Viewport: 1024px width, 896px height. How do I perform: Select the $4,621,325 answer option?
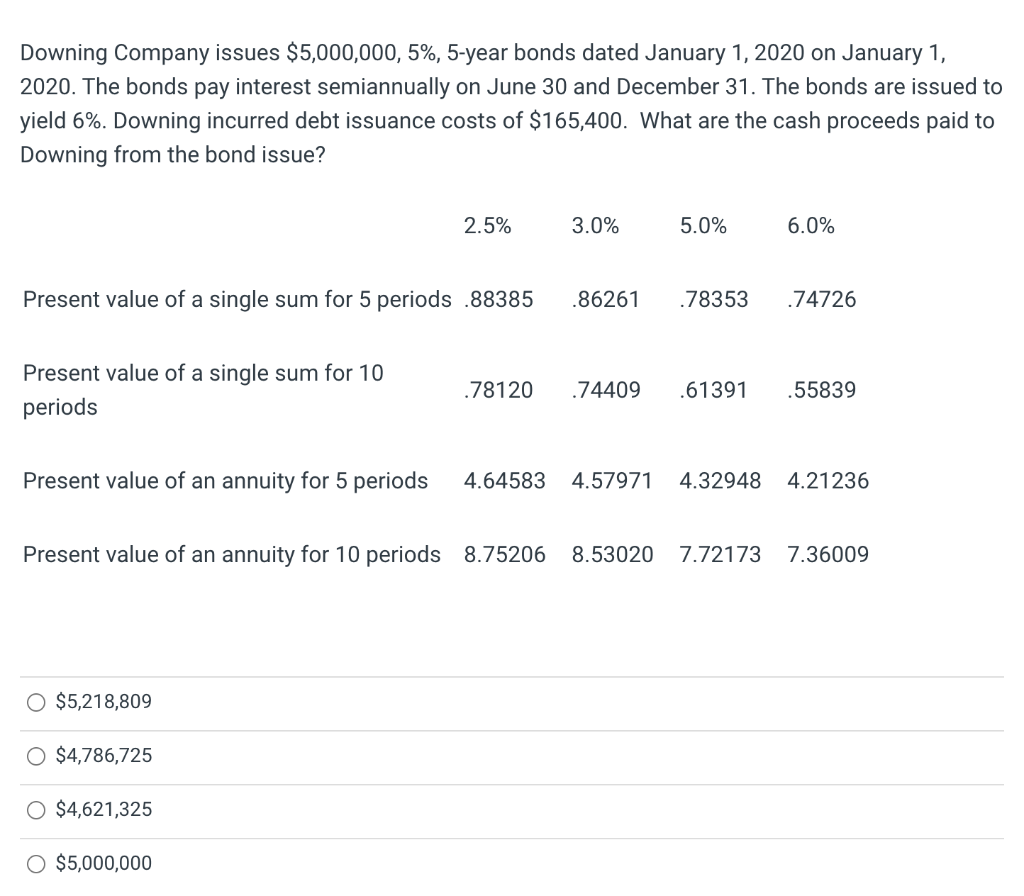tap(35, 810)
